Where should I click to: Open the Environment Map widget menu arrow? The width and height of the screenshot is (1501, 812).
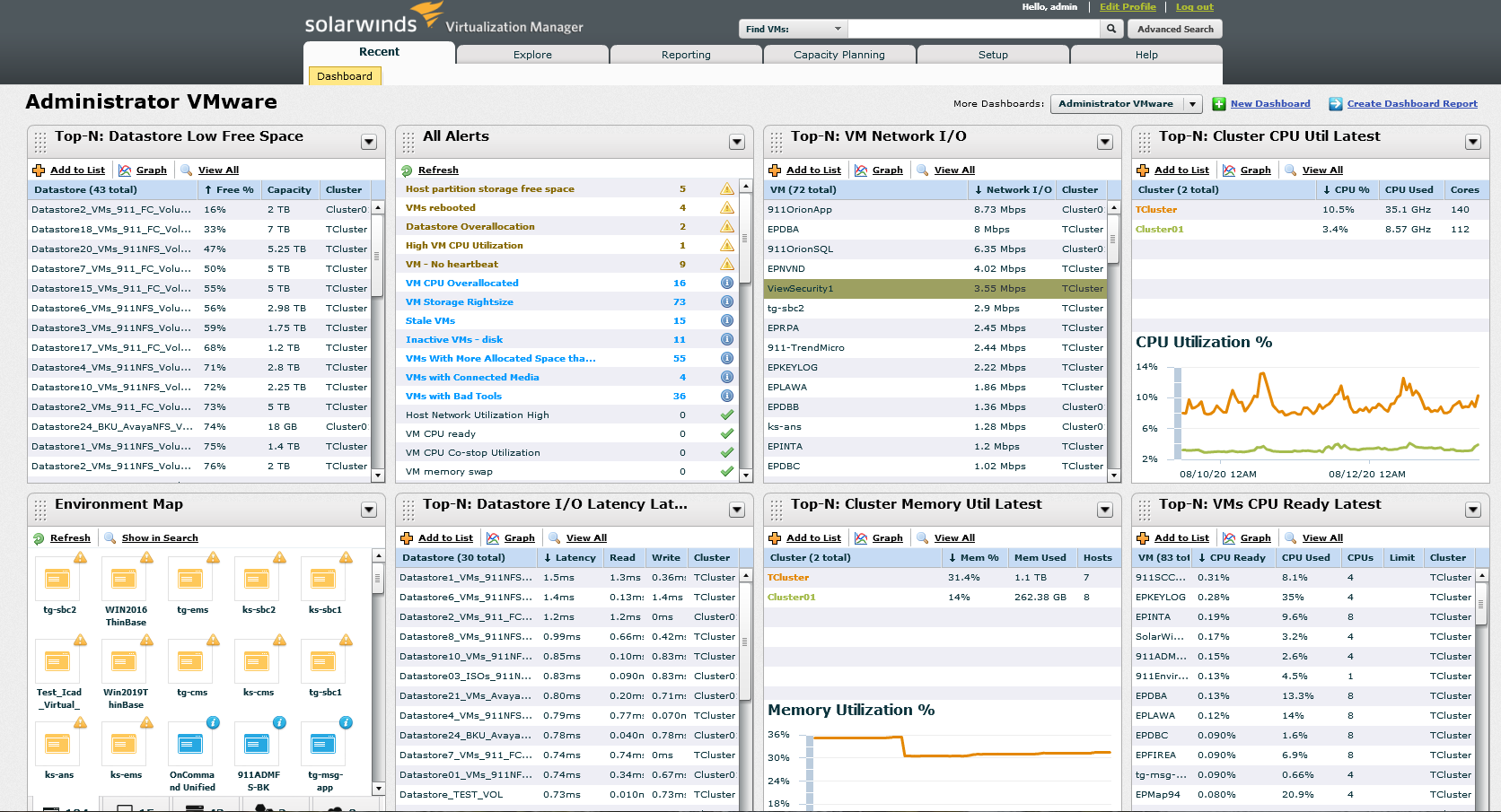369,510
